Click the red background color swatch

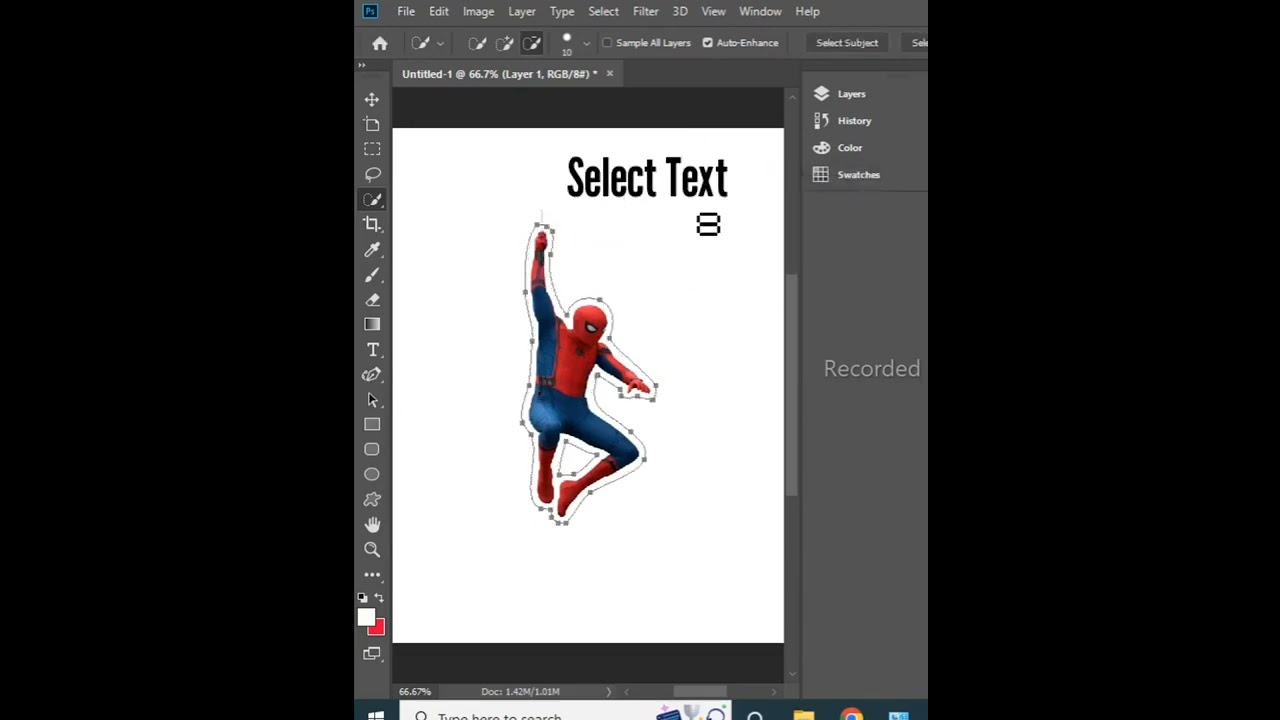(x=379, y=629)
